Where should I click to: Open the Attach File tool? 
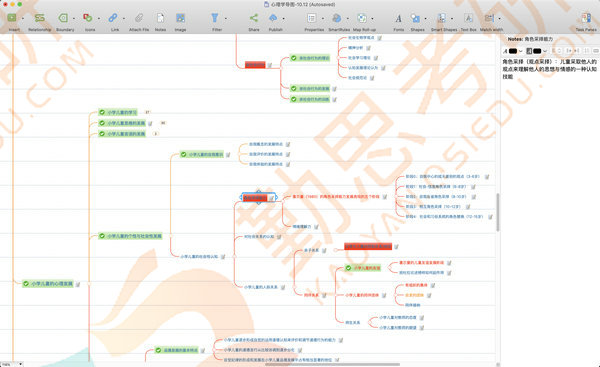tap(139, 18)
